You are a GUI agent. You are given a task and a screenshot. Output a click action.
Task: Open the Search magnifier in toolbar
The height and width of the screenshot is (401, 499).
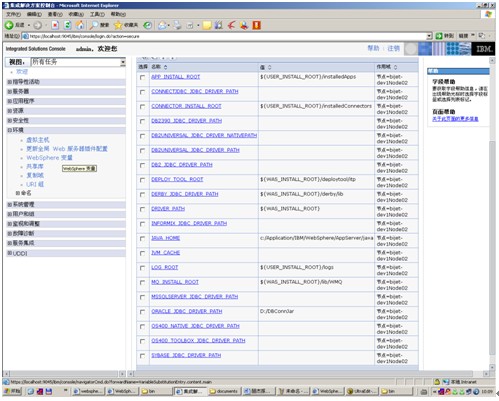(x=94, y=25)
